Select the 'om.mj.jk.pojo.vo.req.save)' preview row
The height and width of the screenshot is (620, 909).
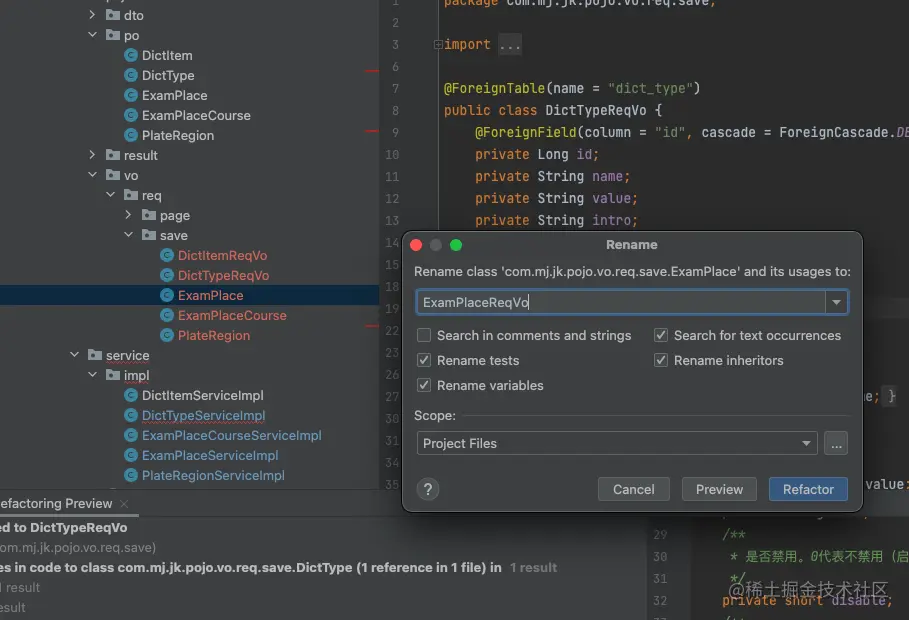[x=78, y=548]
